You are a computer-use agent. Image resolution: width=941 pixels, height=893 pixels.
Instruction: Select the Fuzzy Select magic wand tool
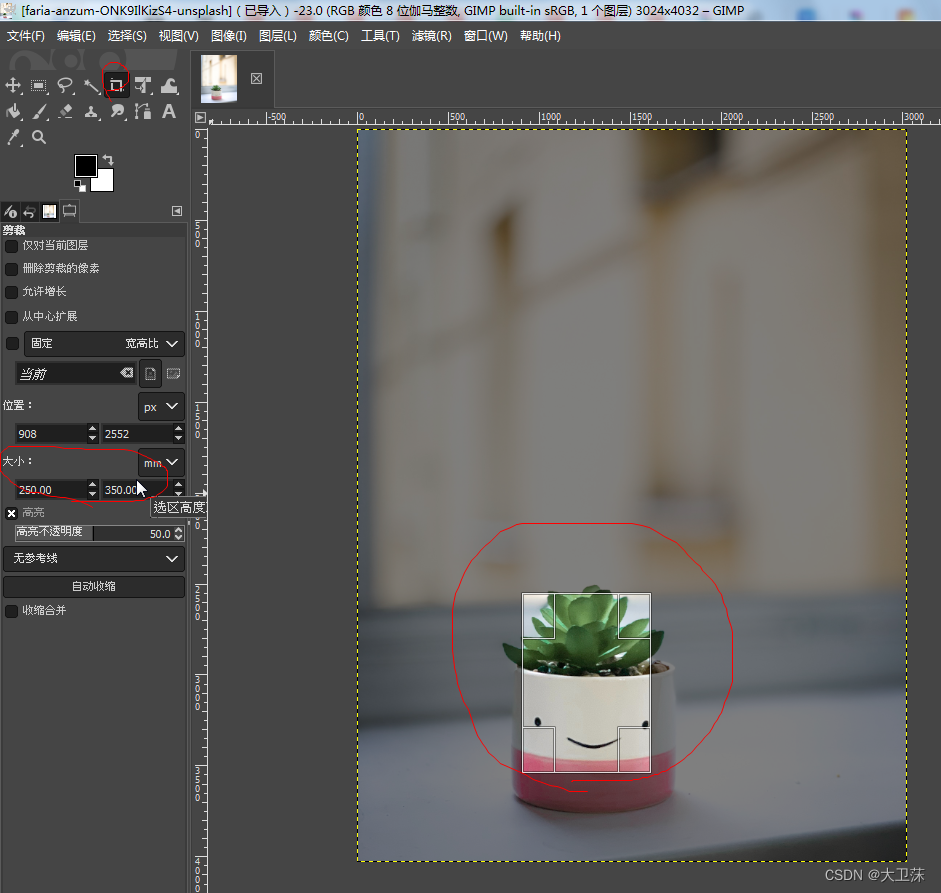[91, 86]
